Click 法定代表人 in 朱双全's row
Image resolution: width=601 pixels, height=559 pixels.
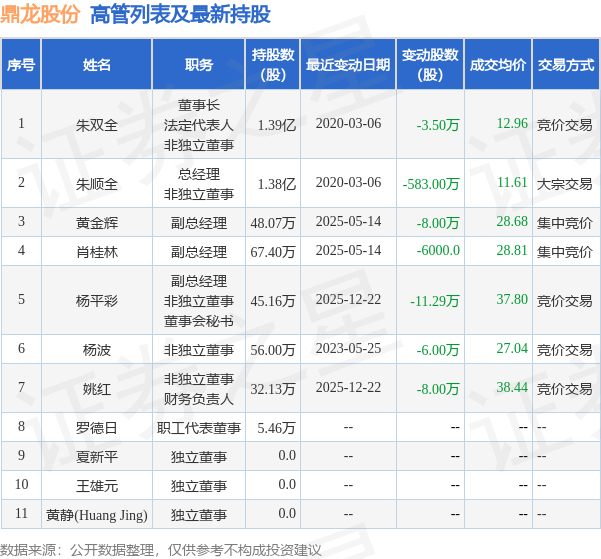(199, 125)
